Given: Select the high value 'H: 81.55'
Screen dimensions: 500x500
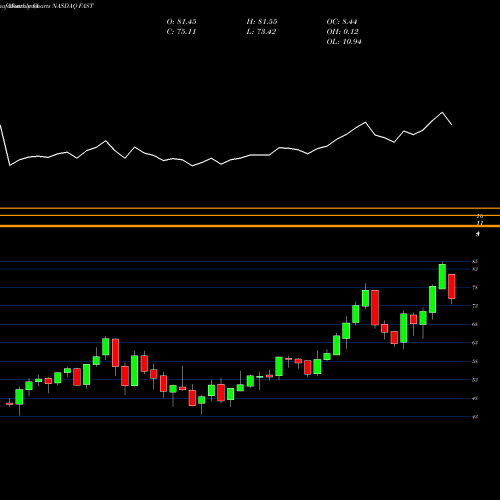Looking at the screenshot, I should [x=262, y=22].
